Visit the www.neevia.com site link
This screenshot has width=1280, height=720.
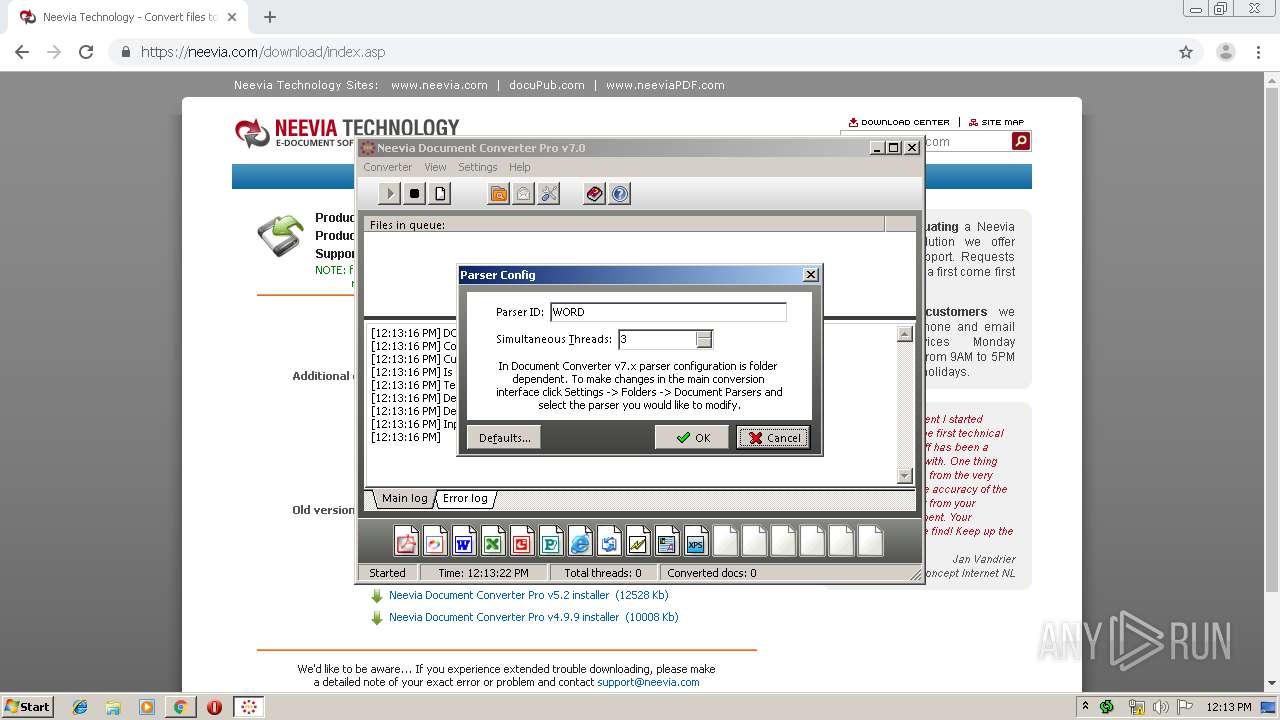click(x=439, y=85)
